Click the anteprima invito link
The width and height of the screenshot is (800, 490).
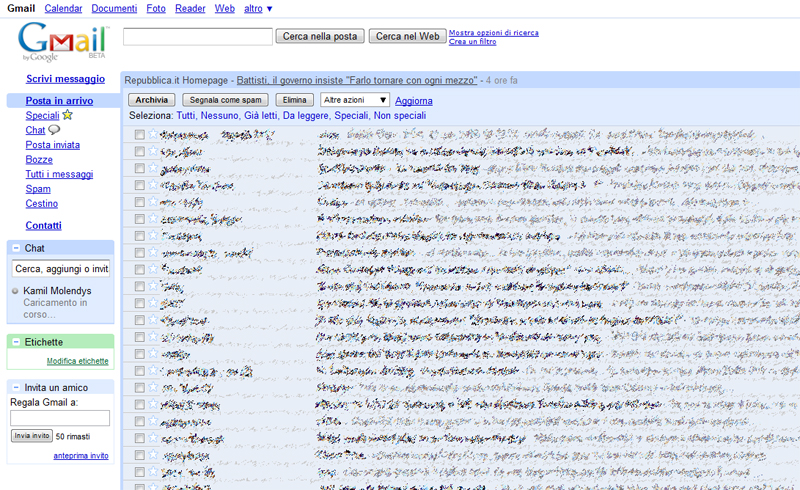pyautogui.click(x=81, y=456)
